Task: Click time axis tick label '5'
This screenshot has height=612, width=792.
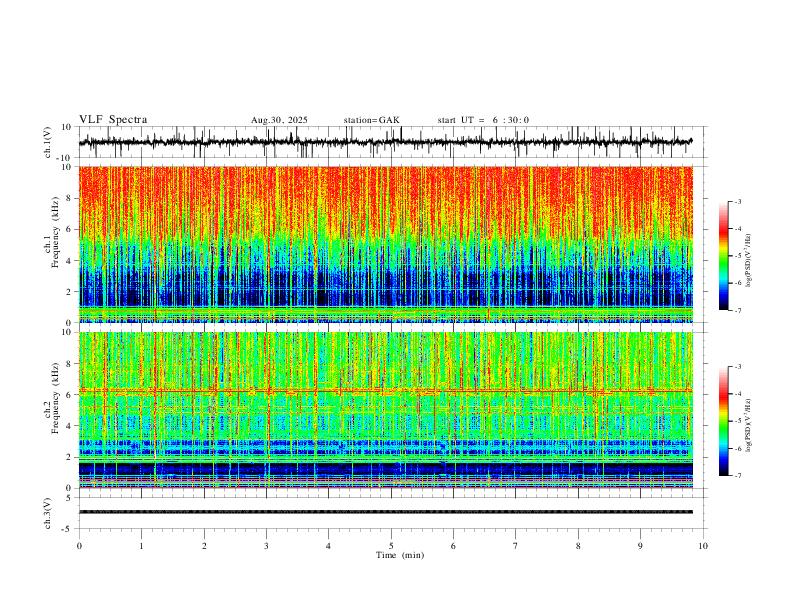Action: (x=391, y=546)
